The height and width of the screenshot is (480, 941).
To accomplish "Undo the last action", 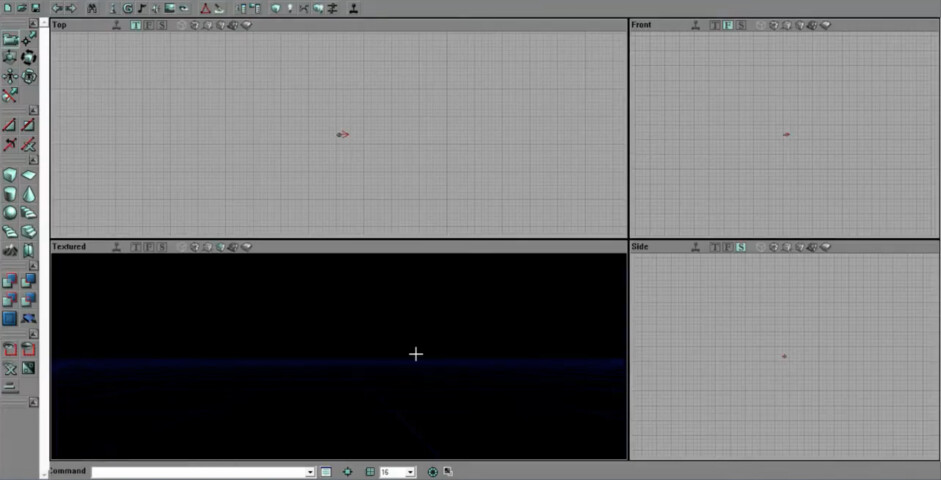I will click(57, 8).
